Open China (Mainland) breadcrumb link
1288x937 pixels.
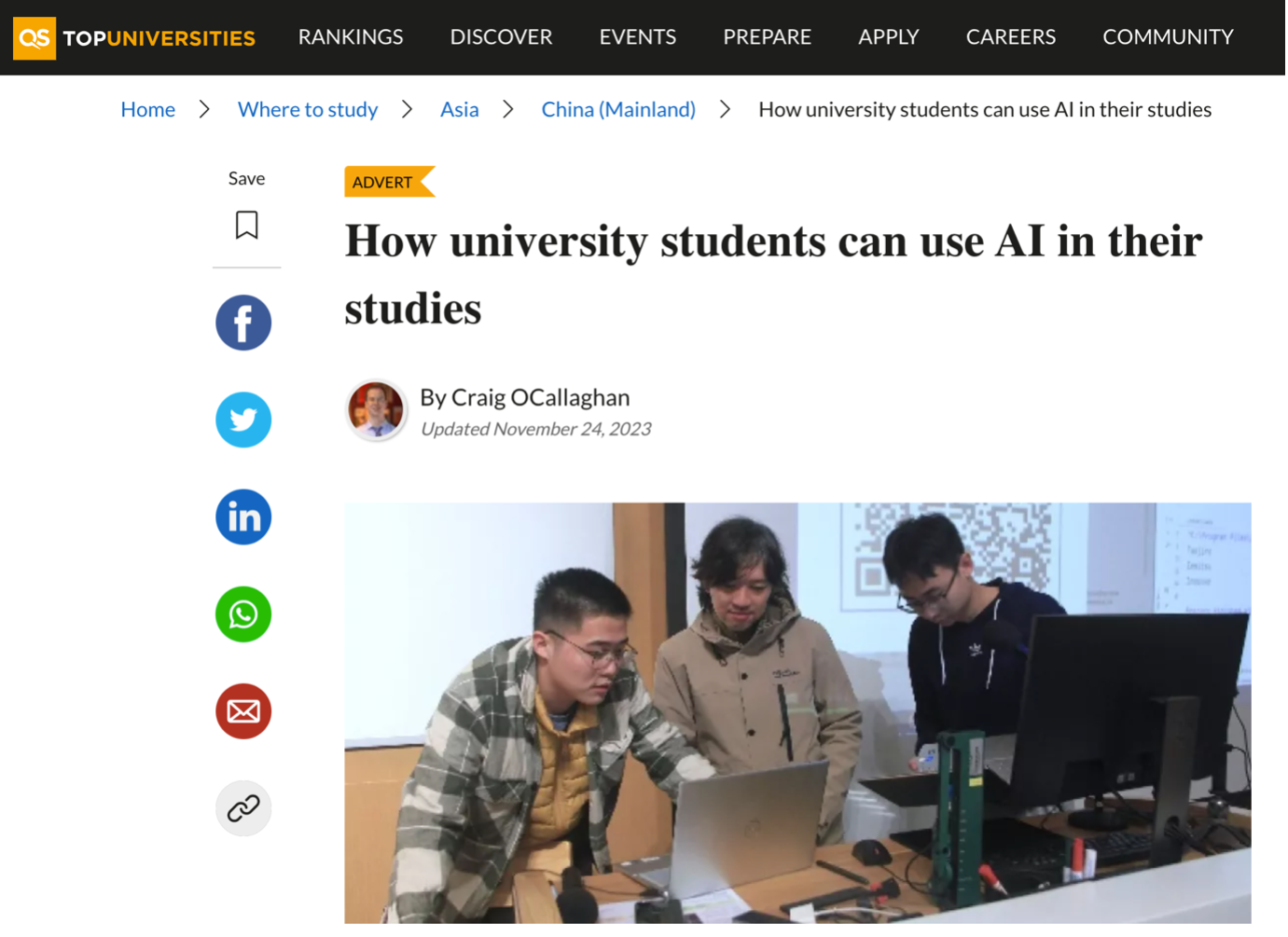[619, 110]
